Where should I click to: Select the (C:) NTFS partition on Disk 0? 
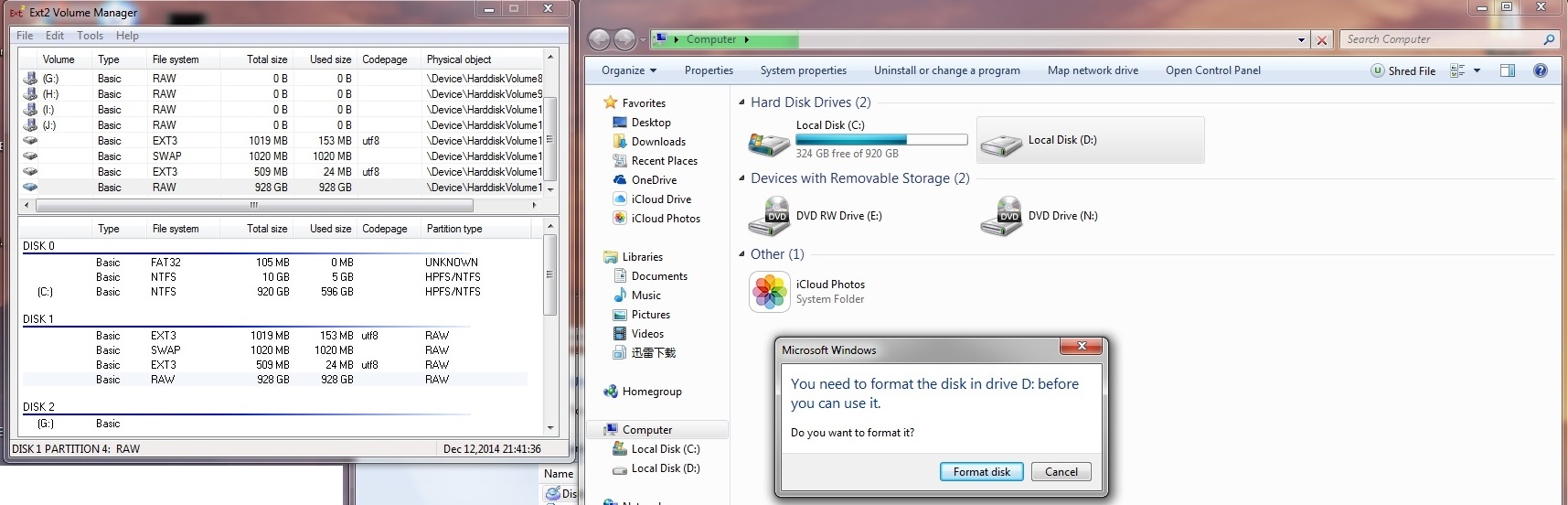tap(274, 292)
